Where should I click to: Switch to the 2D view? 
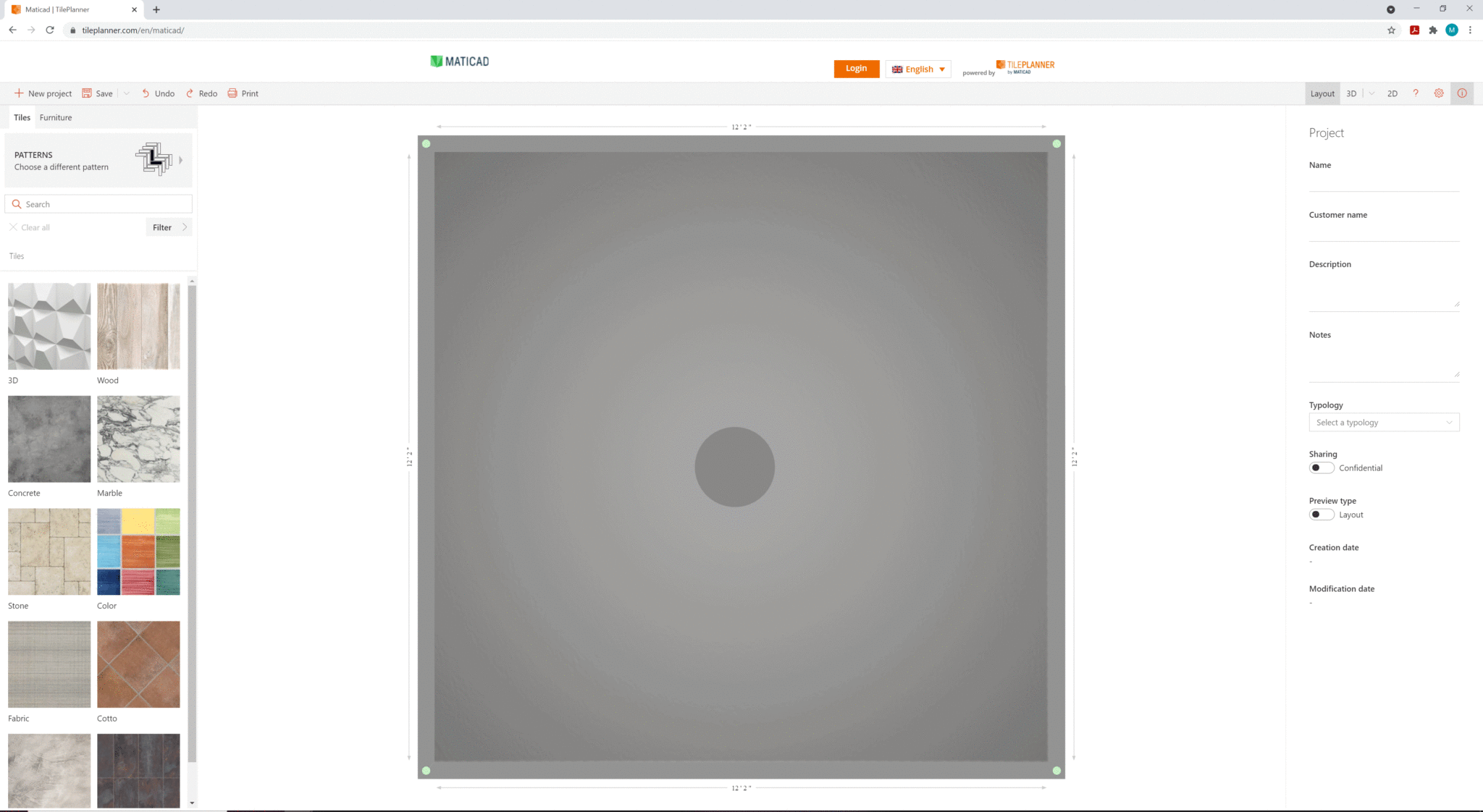click(x=1392, y=93)
